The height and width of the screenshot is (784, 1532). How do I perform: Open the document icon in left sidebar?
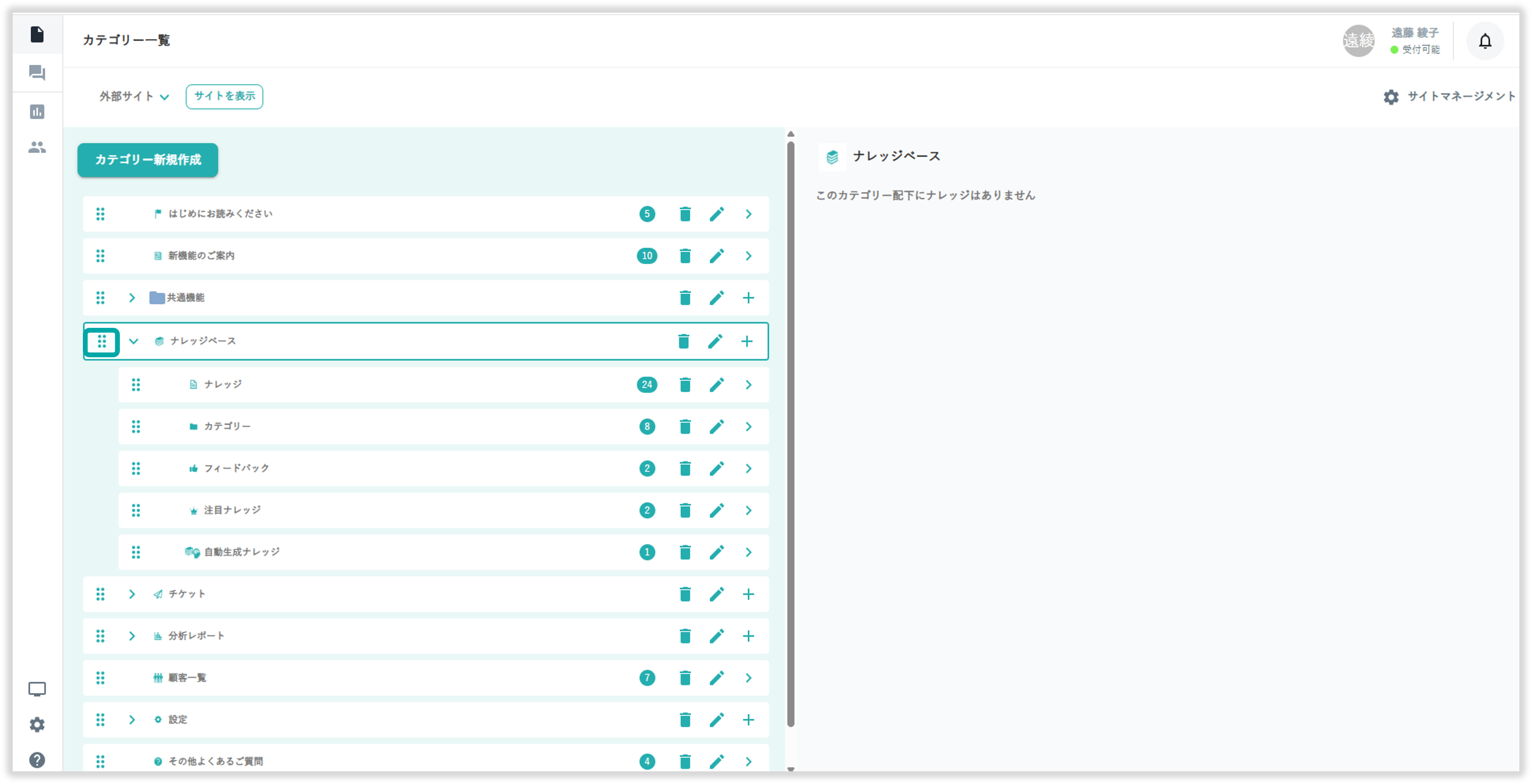[37, 35]
